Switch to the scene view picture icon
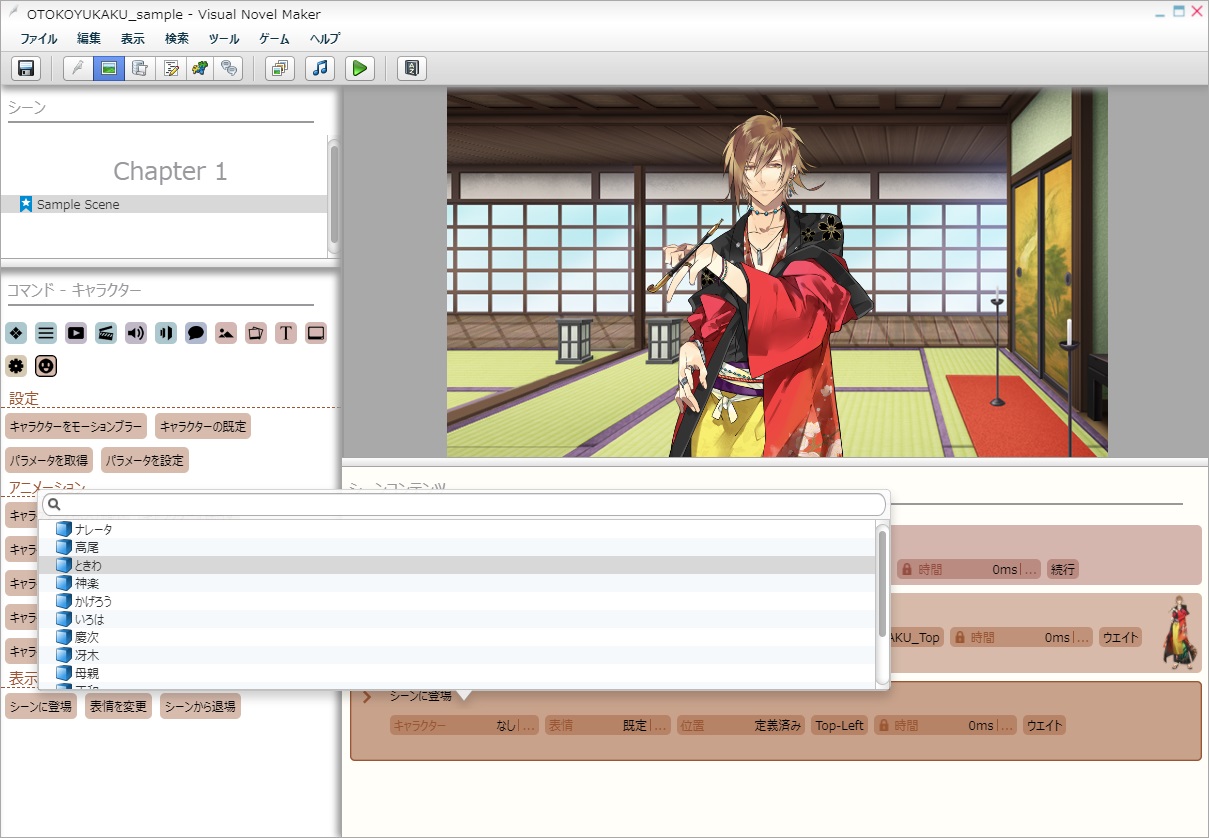Viewport: 1209px width, 838px height. (x=109, y=68)
